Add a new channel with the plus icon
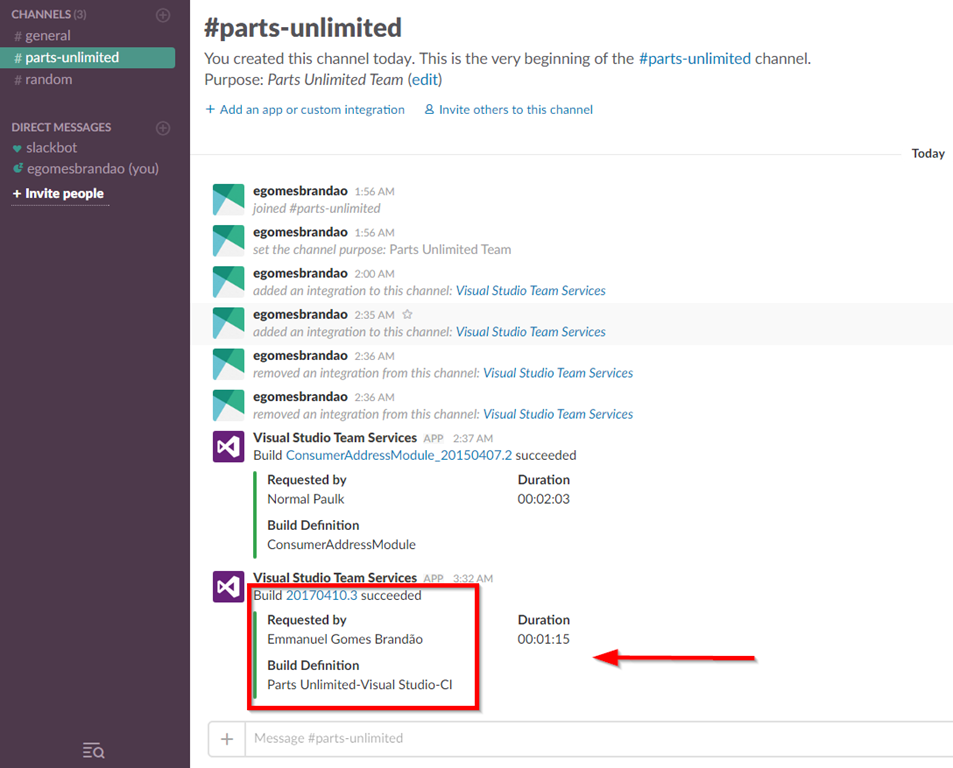Viewport: 953px width, 768px height. (163, 15)
